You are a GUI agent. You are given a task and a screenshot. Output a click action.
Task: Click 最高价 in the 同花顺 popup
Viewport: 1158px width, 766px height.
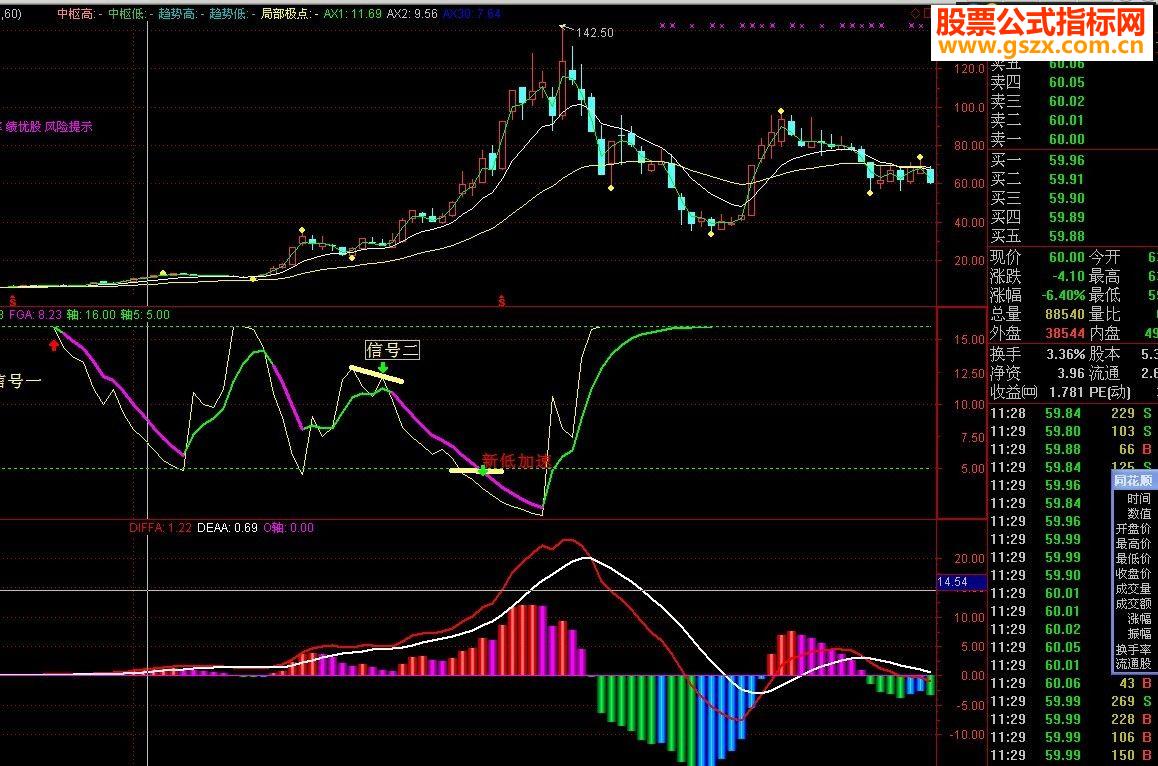(1133, 544)
